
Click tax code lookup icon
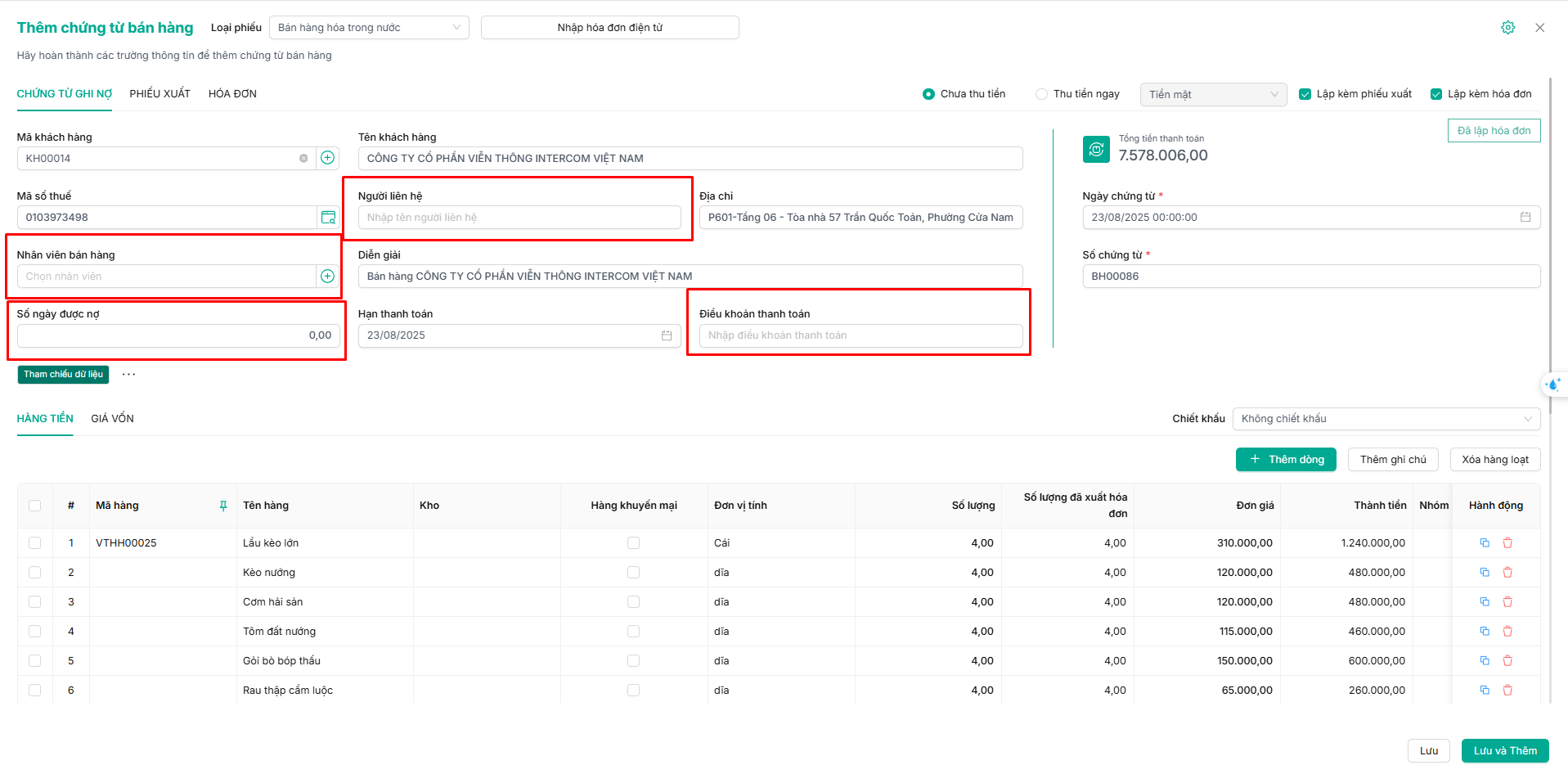(x=328, y=218)
